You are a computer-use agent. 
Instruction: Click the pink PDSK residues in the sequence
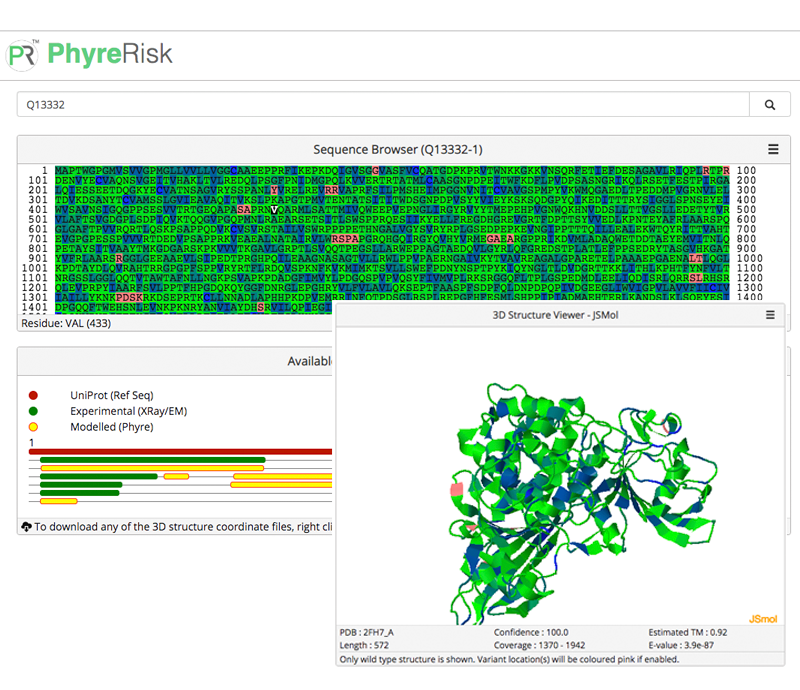129,299
